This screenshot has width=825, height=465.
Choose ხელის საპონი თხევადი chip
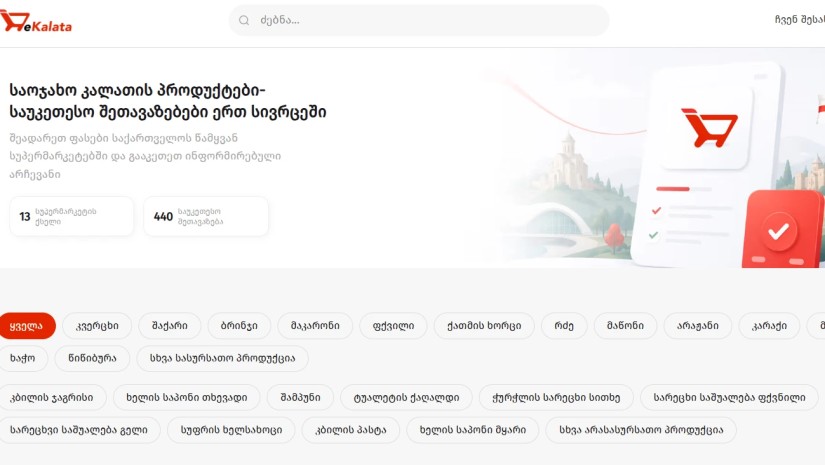[x=187, y=398]
